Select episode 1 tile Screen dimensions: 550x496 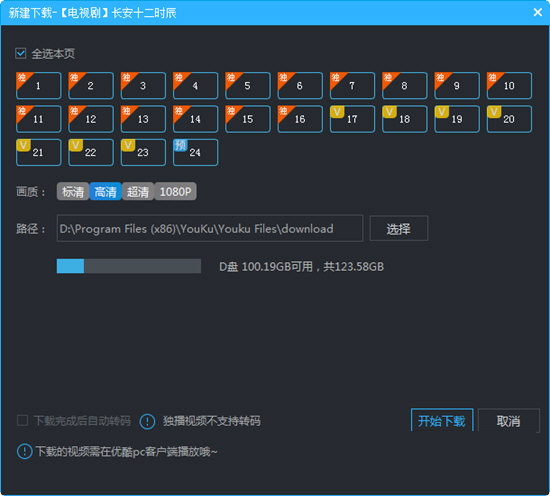pos(39,86)
